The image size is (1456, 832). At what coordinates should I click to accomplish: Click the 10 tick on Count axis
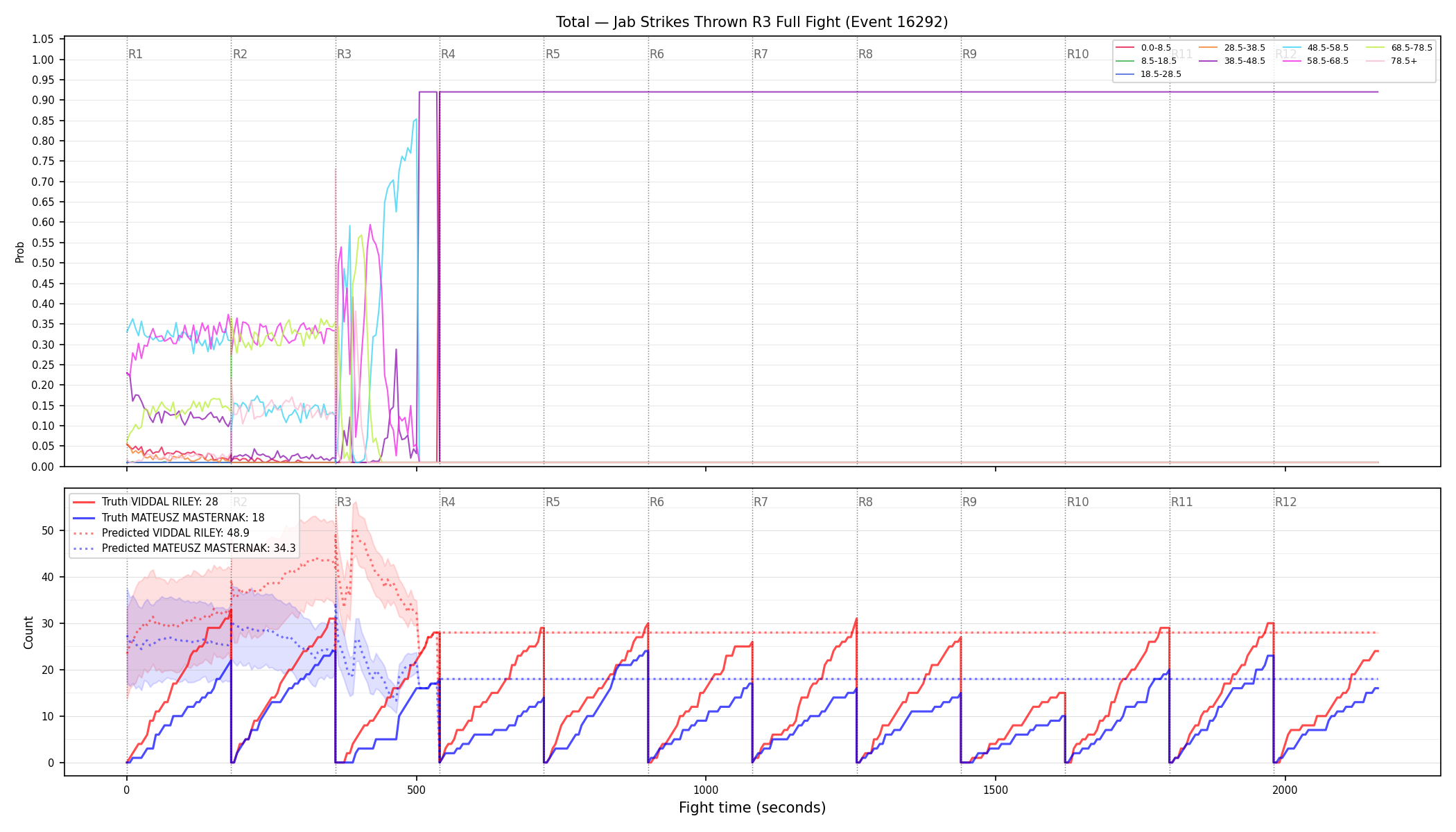point(48,716)
